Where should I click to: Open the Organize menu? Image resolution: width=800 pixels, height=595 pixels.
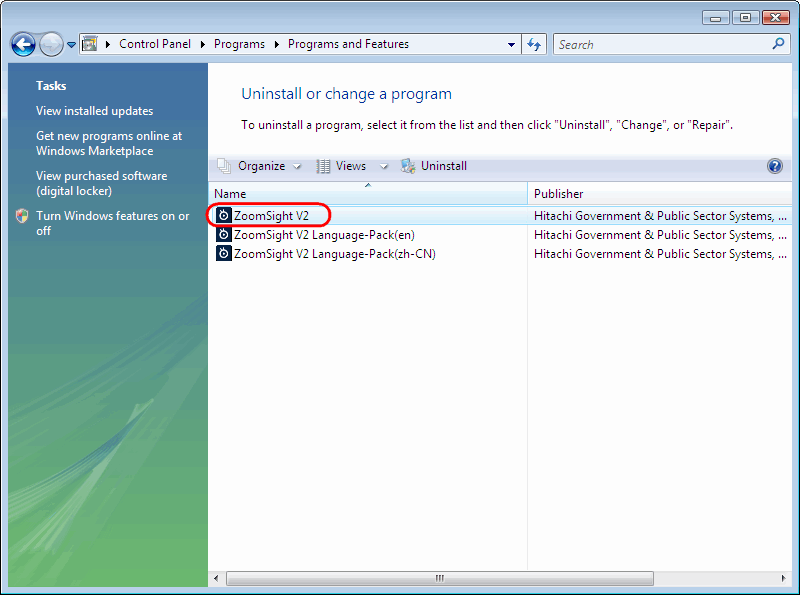pos(261,166)
